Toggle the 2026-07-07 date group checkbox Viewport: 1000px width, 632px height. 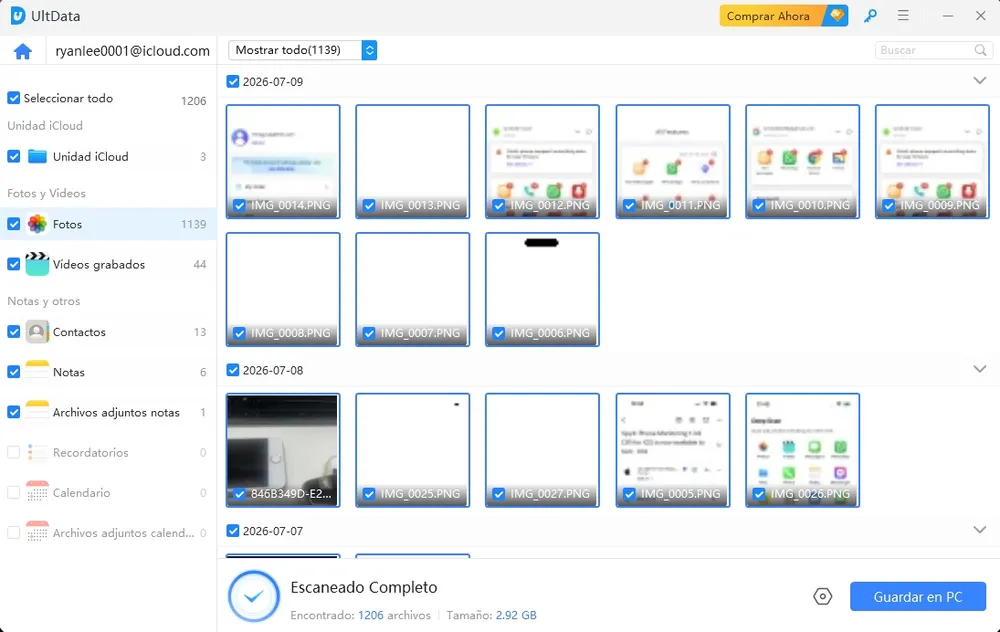tap(233, 531)
